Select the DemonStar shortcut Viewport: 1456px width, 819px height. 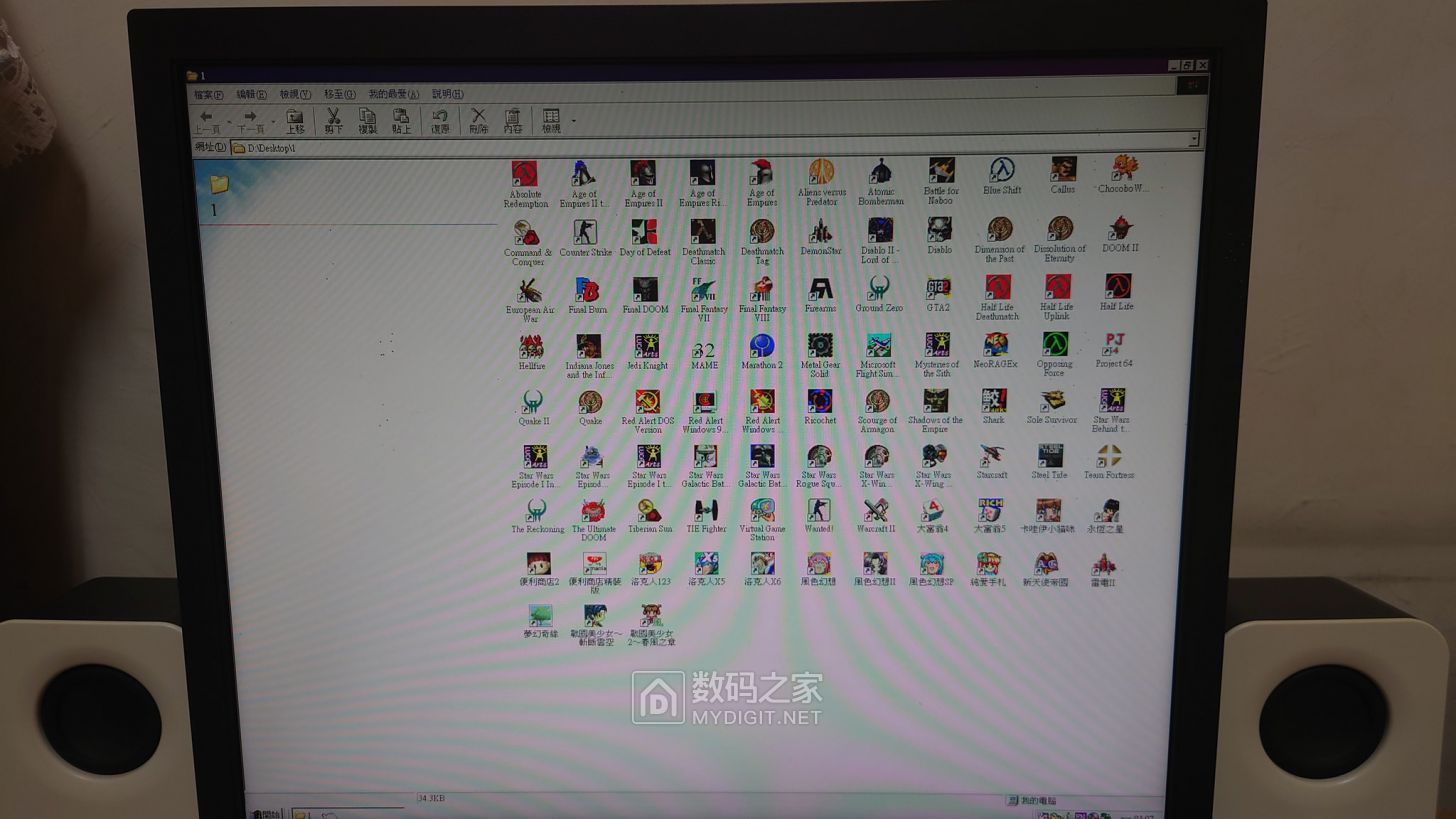(821, 238)
